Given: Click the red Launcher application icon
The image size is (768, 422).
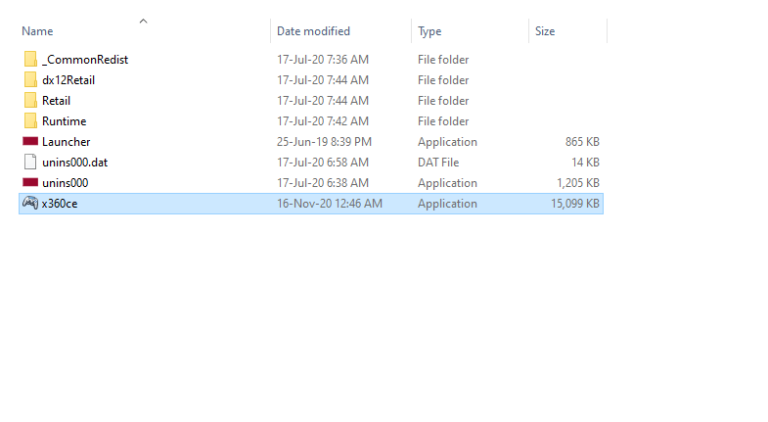Looking at the screenshot, I should tap(30, 141).
